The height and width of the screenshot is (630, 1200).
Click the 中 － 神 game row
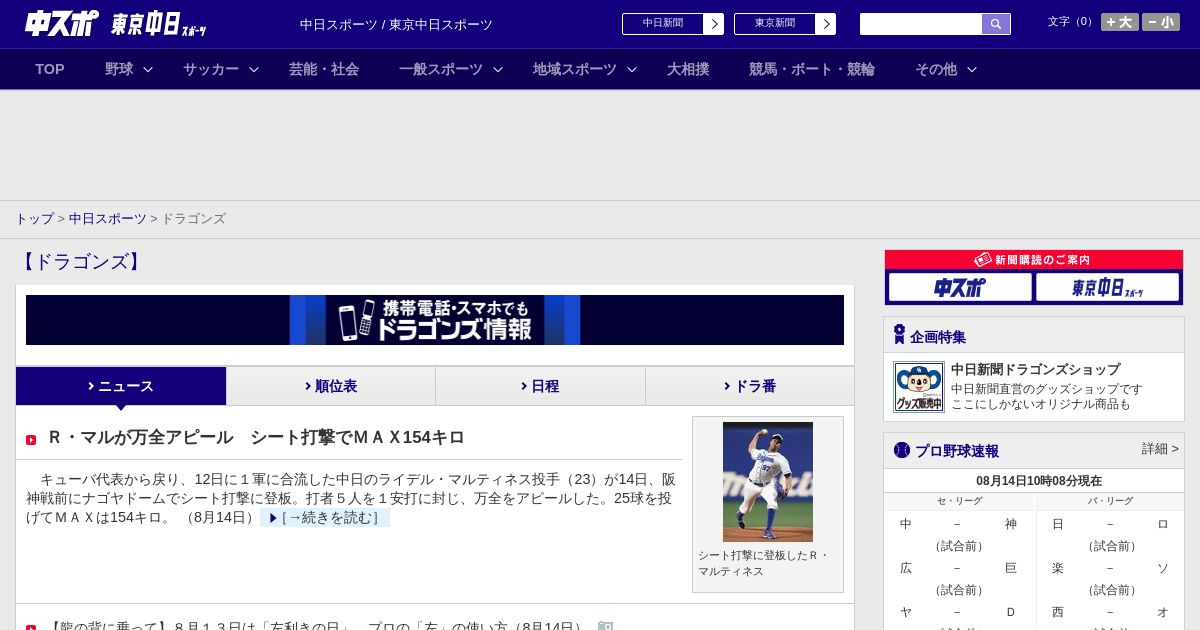[959, 524]
